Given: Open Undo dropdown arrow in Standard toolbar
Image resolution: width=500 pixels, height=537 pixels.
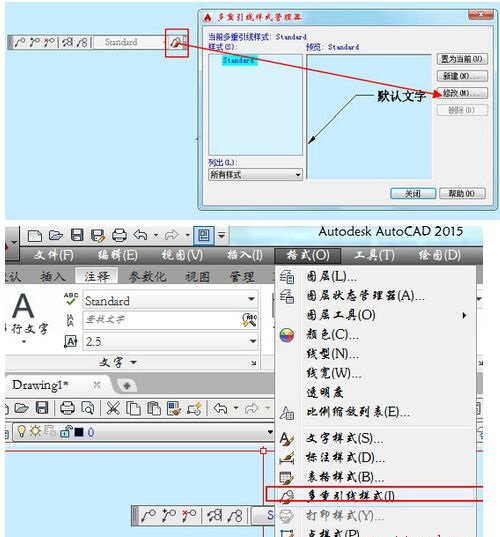Looking at the screenshot, I should (x=236, y=408).
